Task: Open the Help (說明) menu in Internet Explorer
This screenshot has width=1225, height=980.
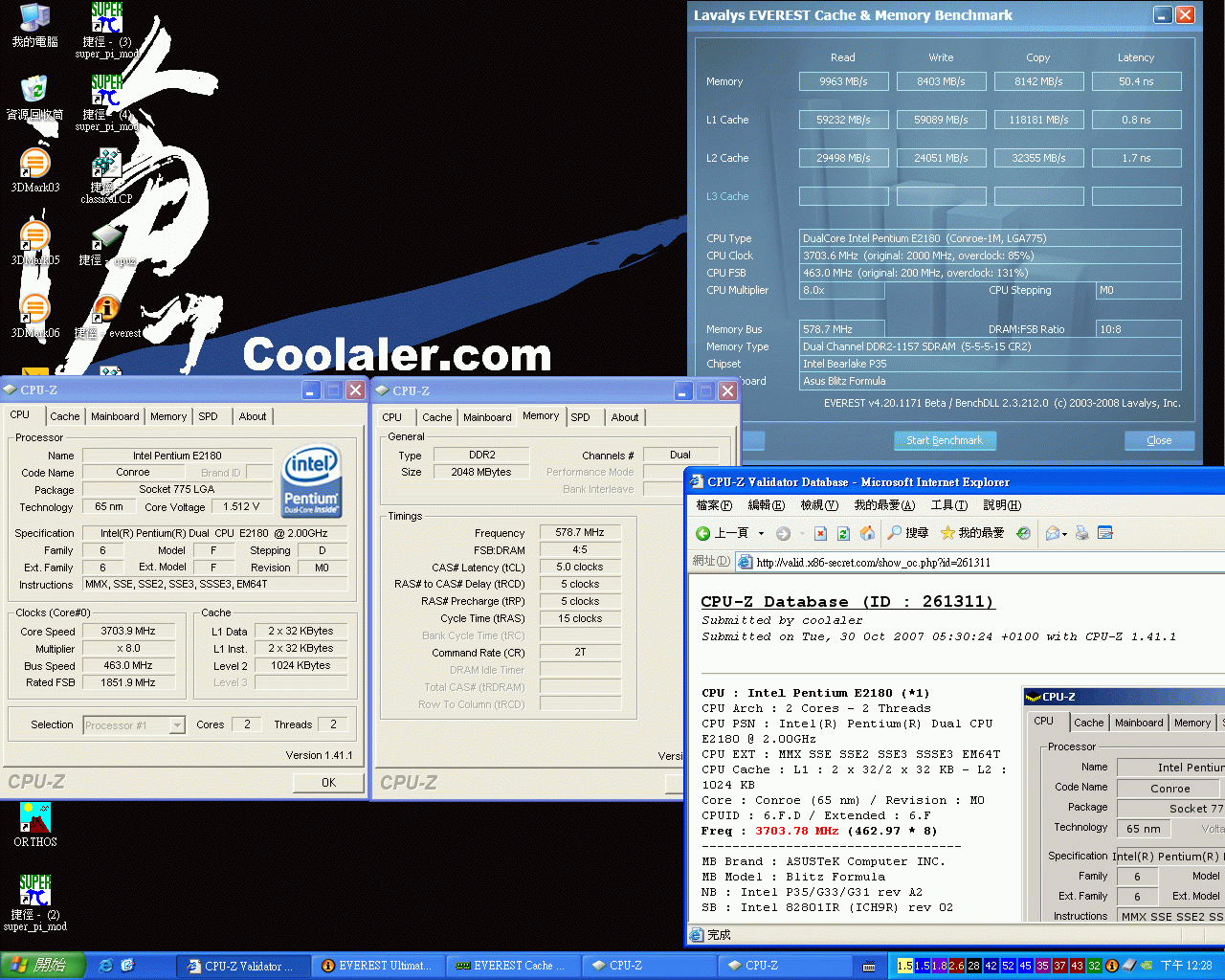Action: [x=1002, y=505]
